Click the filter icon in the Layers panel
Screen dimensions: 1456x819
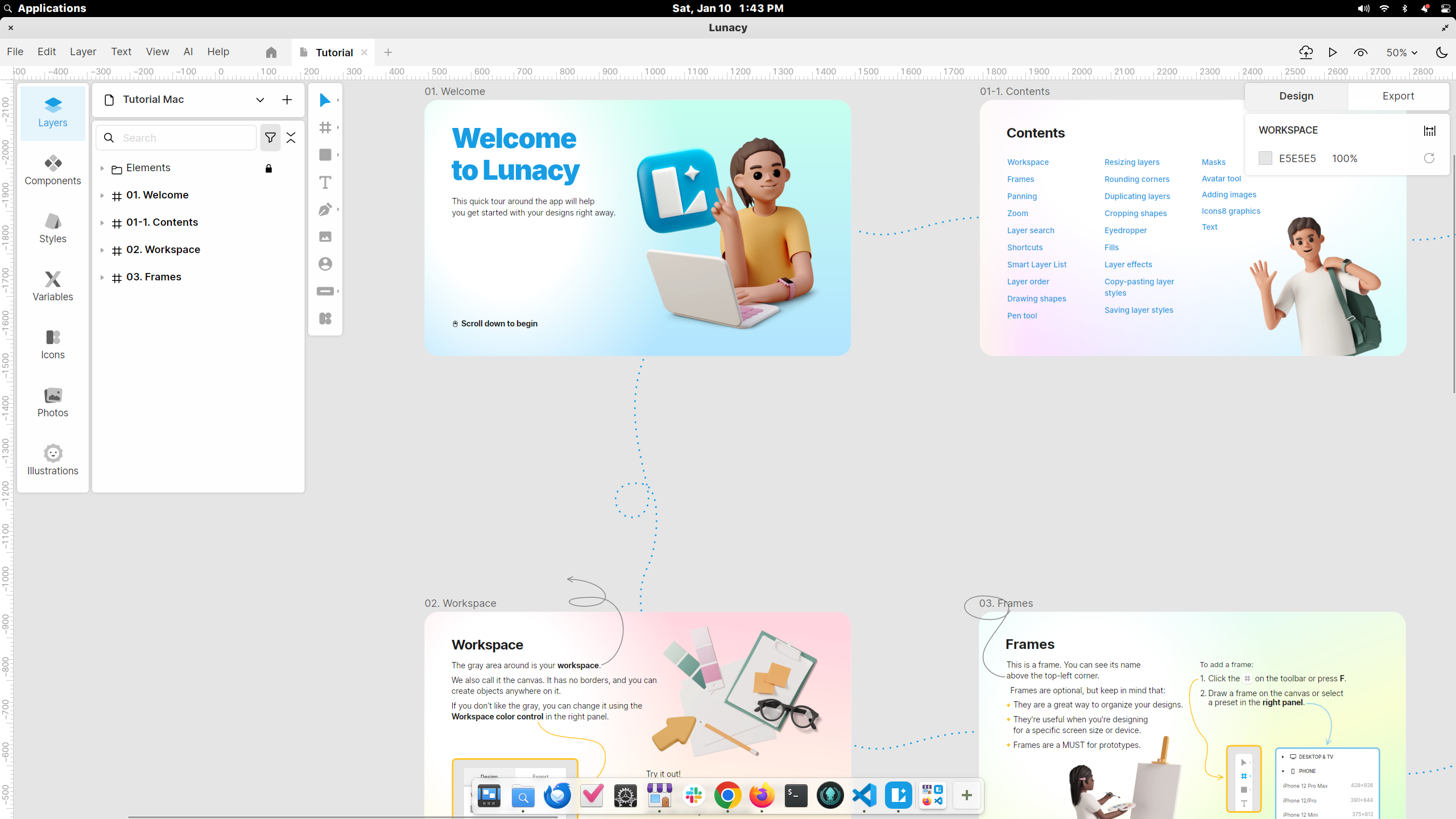coord(270,137)
